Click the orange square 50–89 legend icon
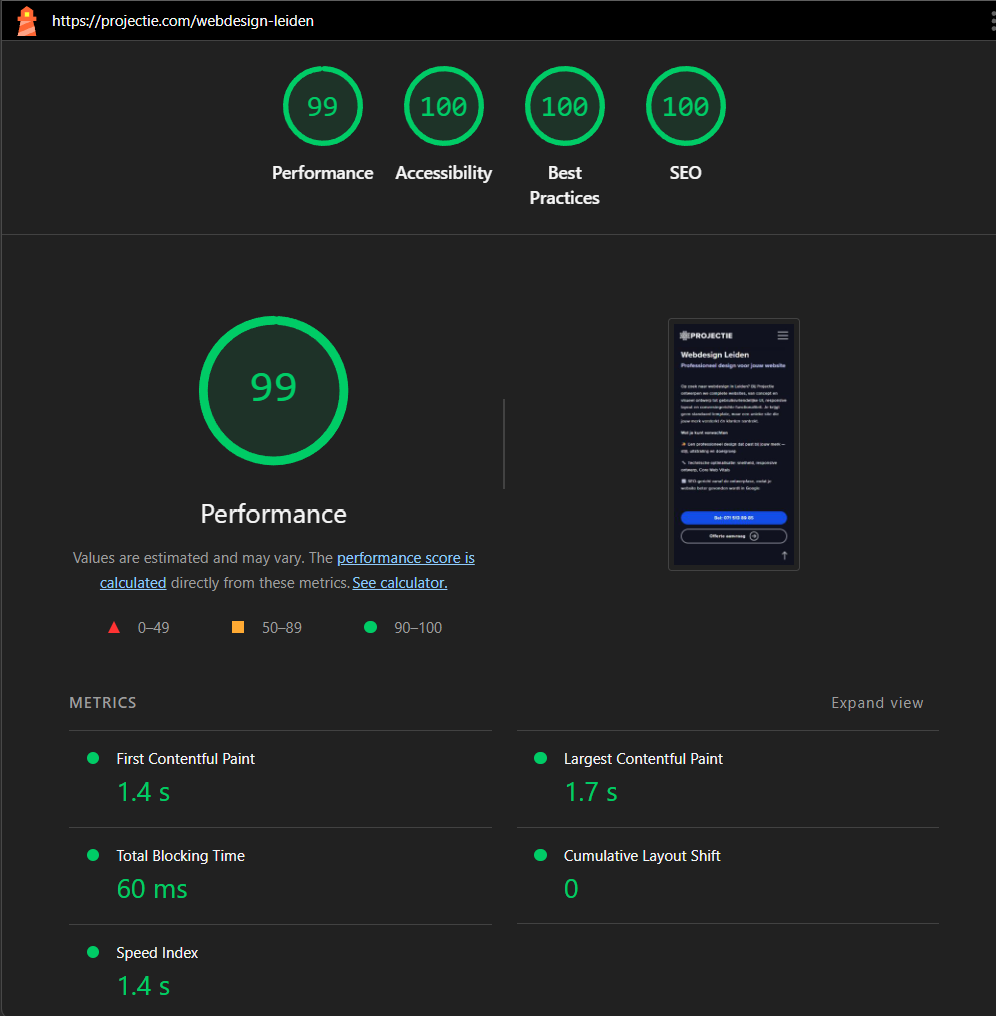Image resolution: width=996 pixels, height=1016 pixels. pyautogui.click(x=238, y=628)
